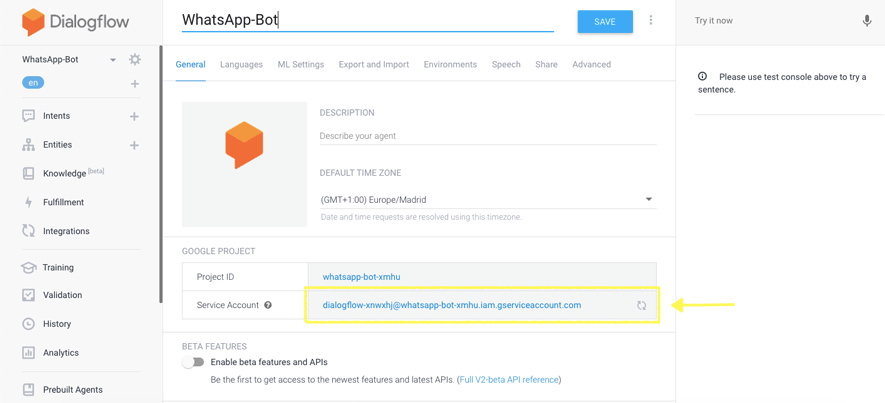Open Knowledge beta section
Screen dimensions: 885x403
(73, 173)
